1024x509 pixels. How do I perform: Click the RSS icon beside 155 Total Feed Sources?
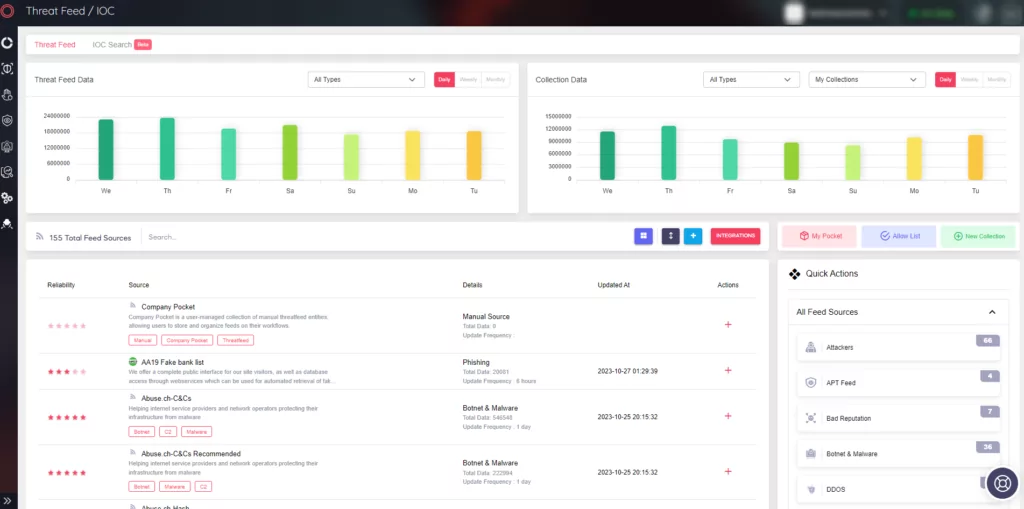coord(40,237)
